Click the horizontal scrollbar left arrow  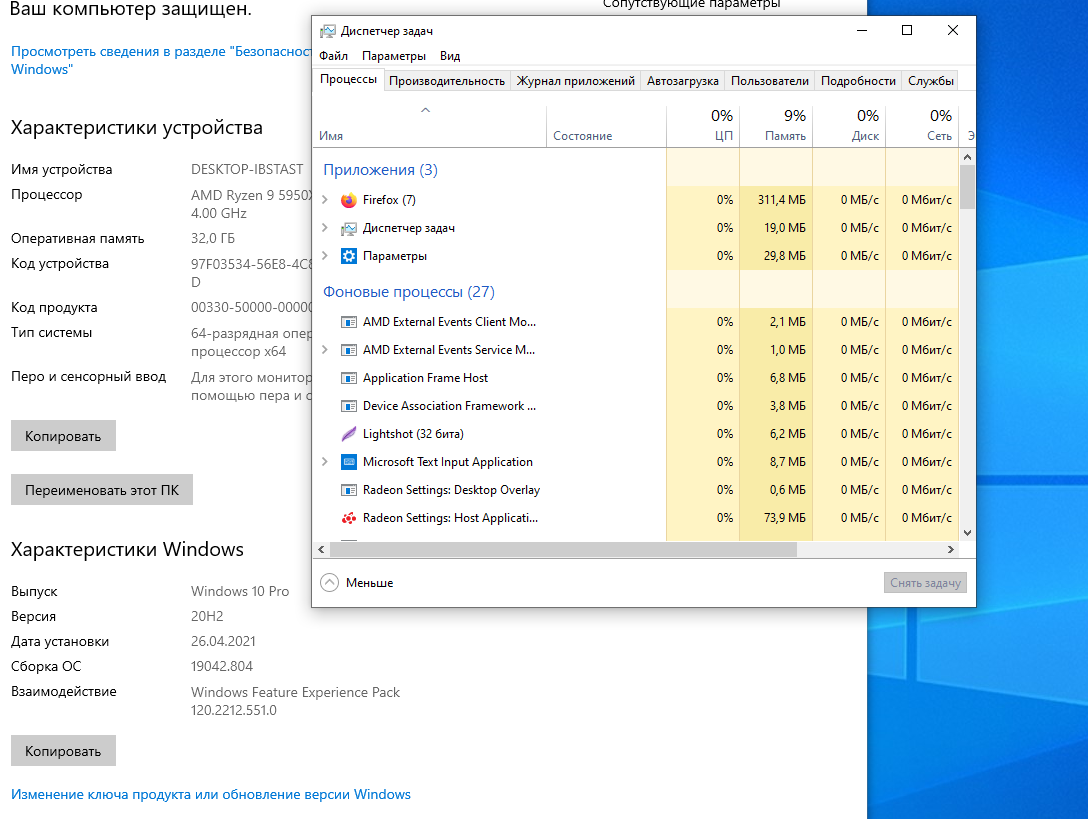321,549
